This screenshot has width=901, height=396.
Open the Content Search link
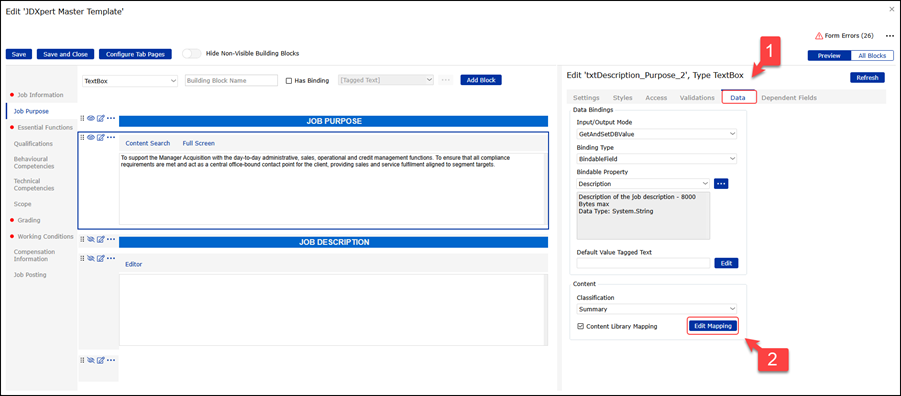pos(148,143)
